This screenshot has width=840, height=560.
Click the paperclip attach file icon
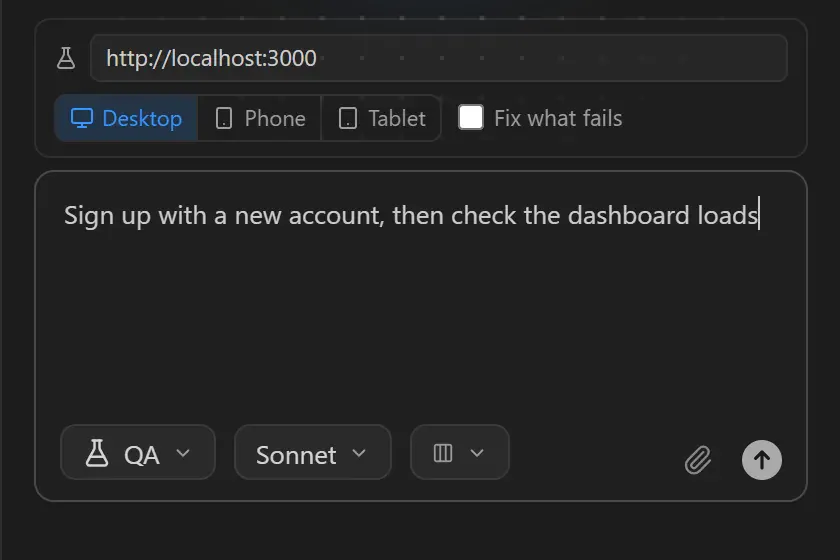[x=698, y=460]
